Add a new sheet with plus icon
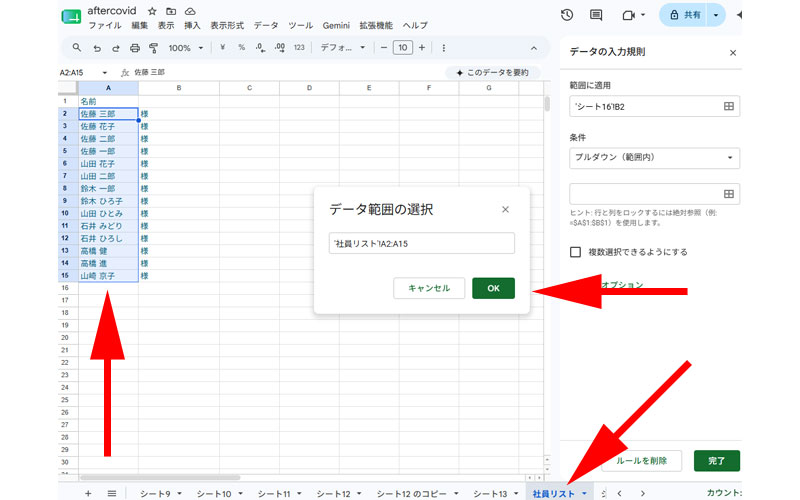This screenshot has height=500, width=800. (x=88, y=493)
